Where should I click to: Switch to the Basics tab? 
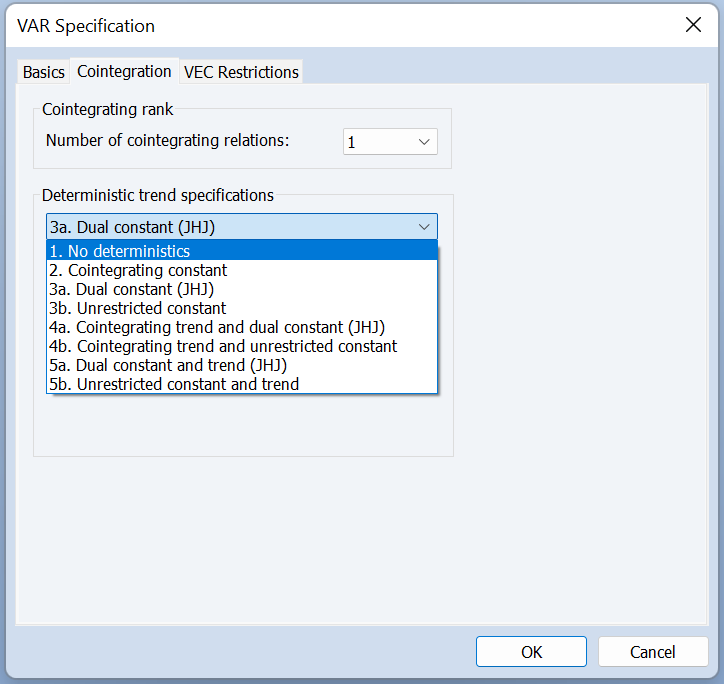tap(44, 72)
